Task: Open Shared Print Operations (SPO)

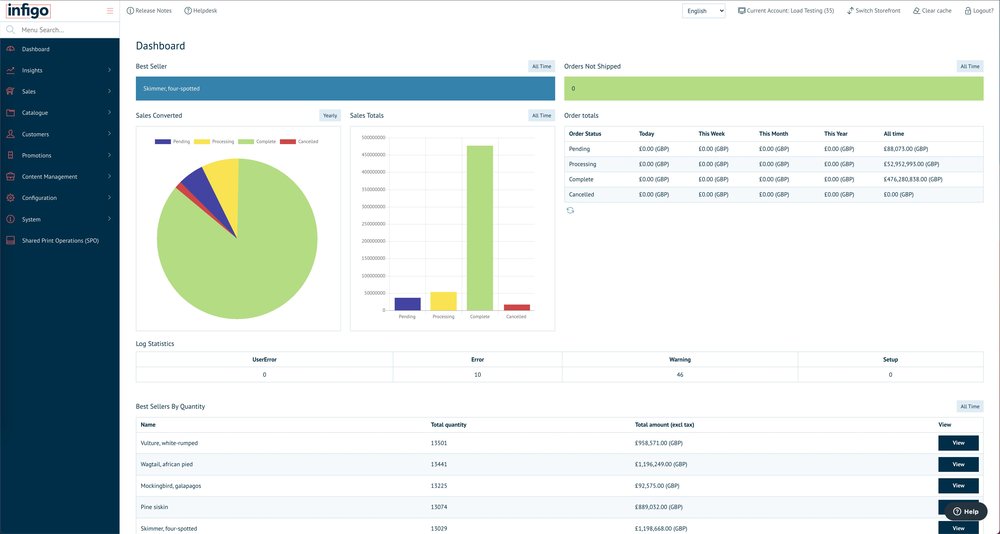Action: tap(59, 241)
